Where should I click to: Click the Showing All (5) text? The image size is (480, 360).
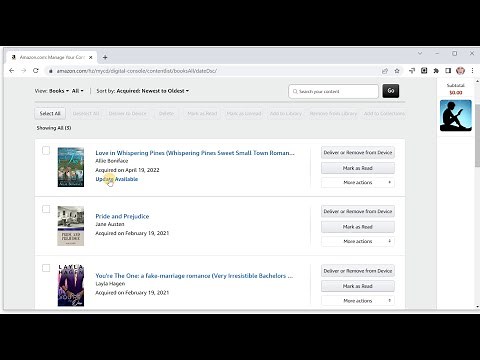click(x=54, y=128)
